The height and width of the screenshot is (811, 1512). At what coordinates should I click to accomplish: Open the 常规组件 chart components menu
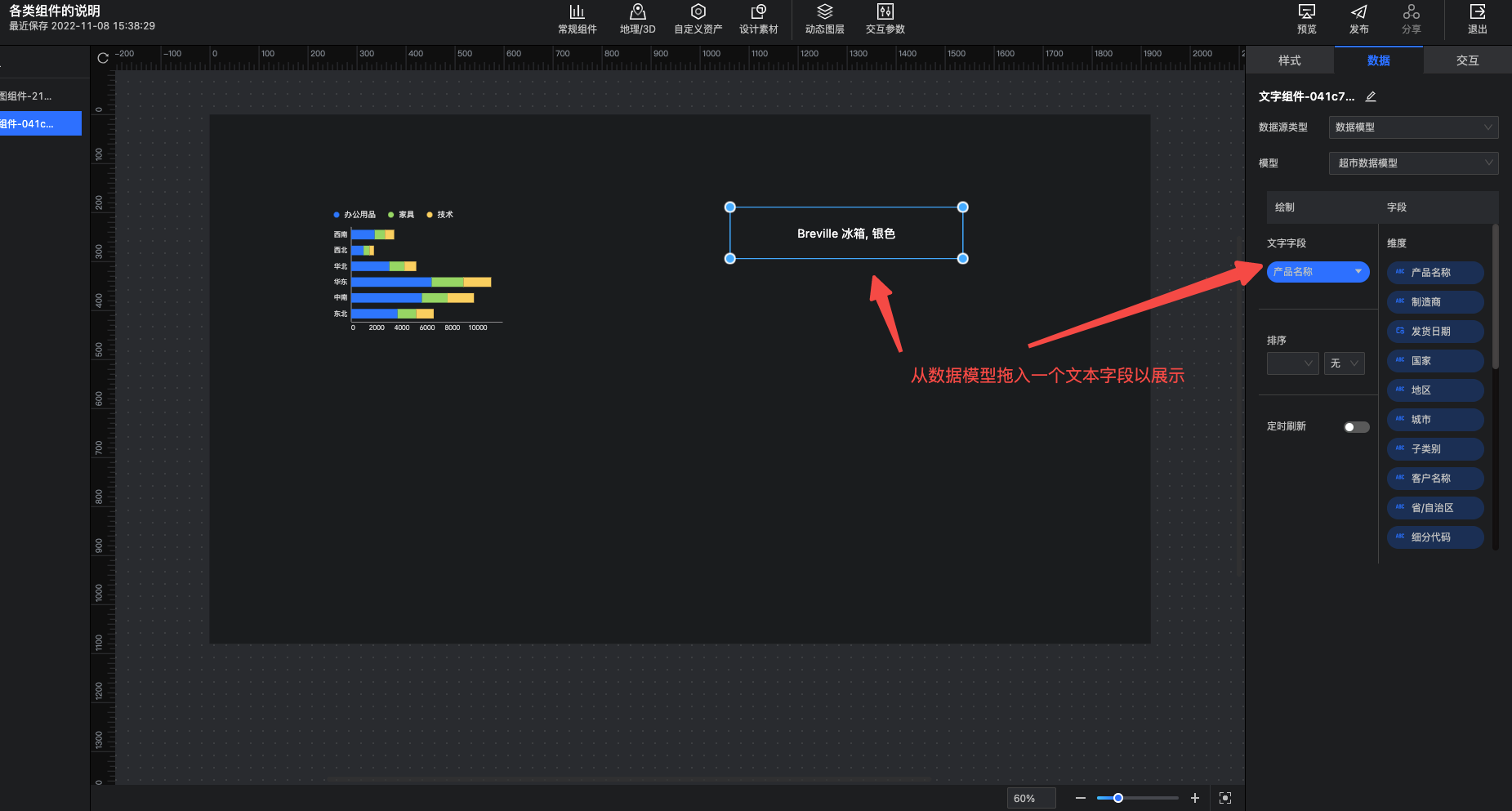tap(577, 19)
